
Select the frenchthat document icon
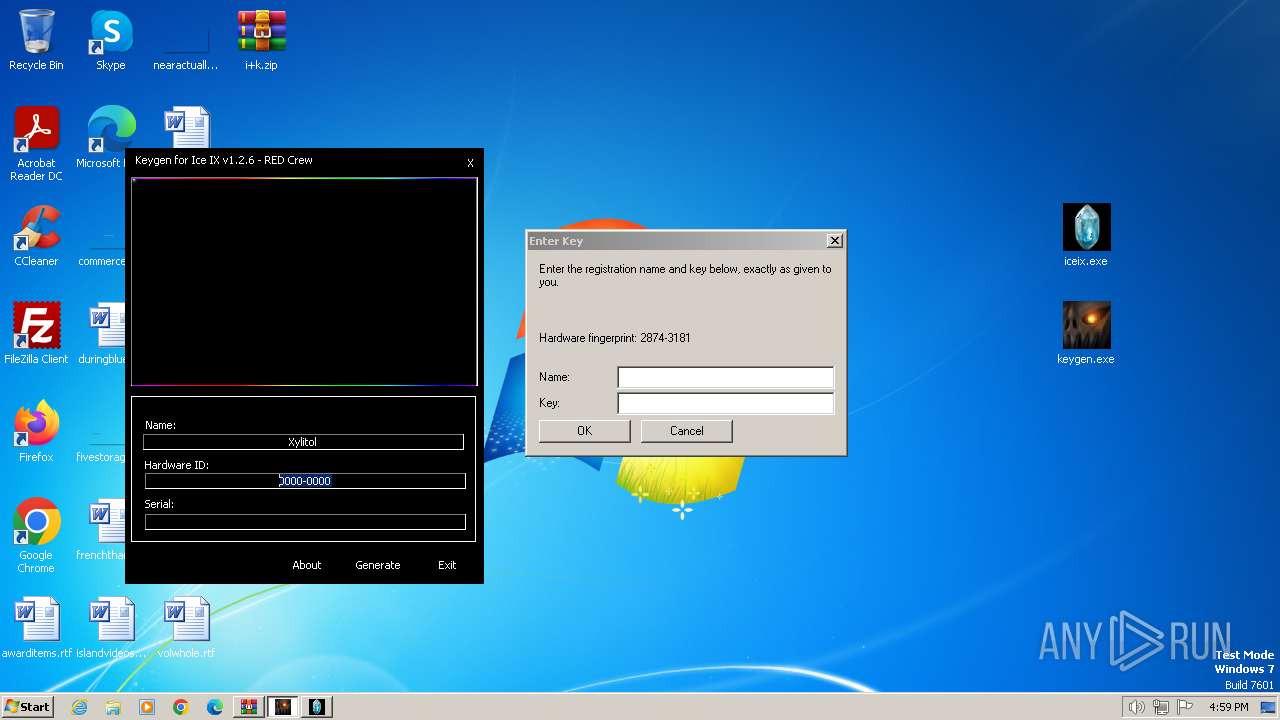pyautogui.click(x=100, y=530)
